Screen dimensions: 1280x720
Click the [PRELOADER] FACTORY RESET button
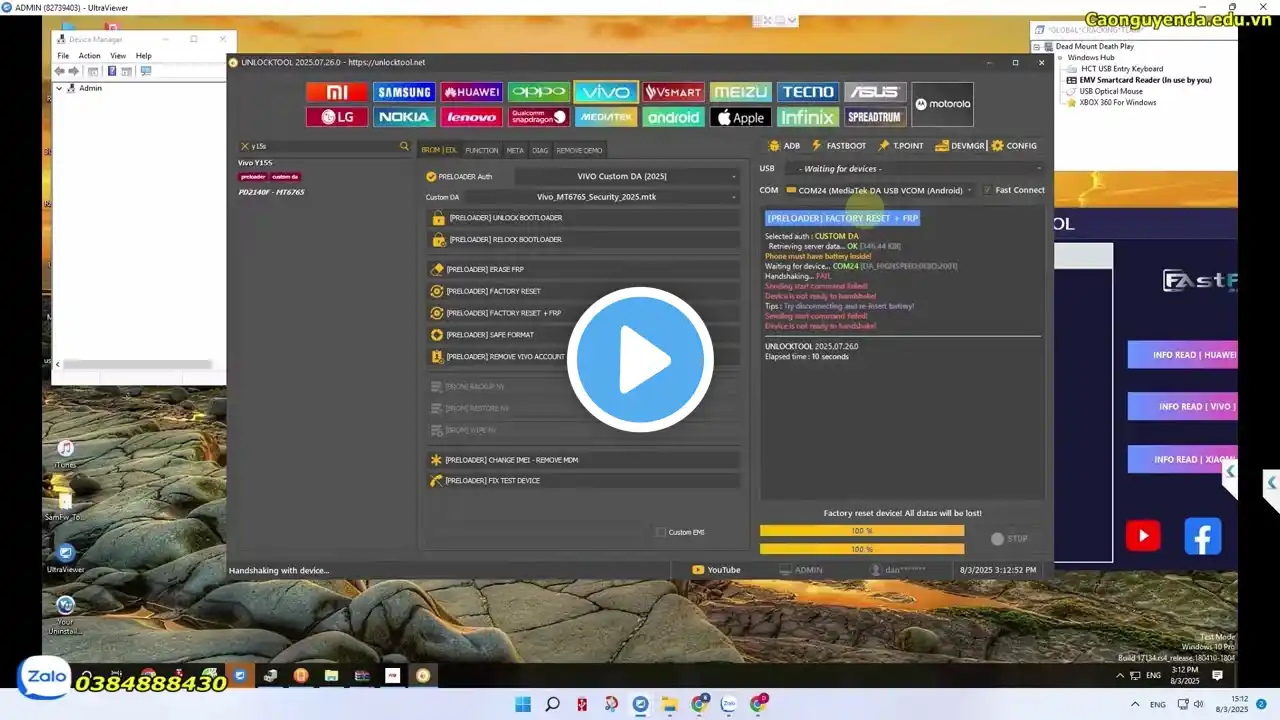[584, 292]
